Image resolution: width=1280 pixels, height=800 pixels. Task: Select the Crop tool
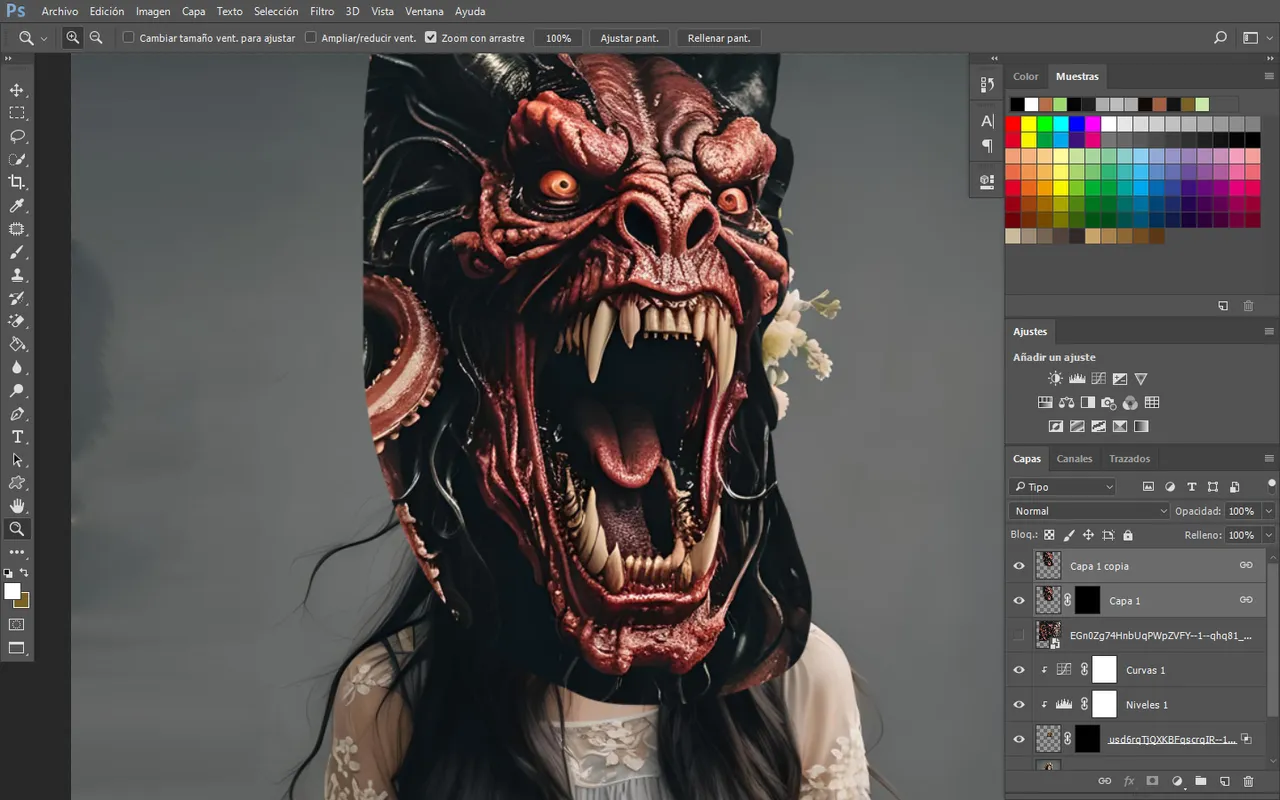17,182
